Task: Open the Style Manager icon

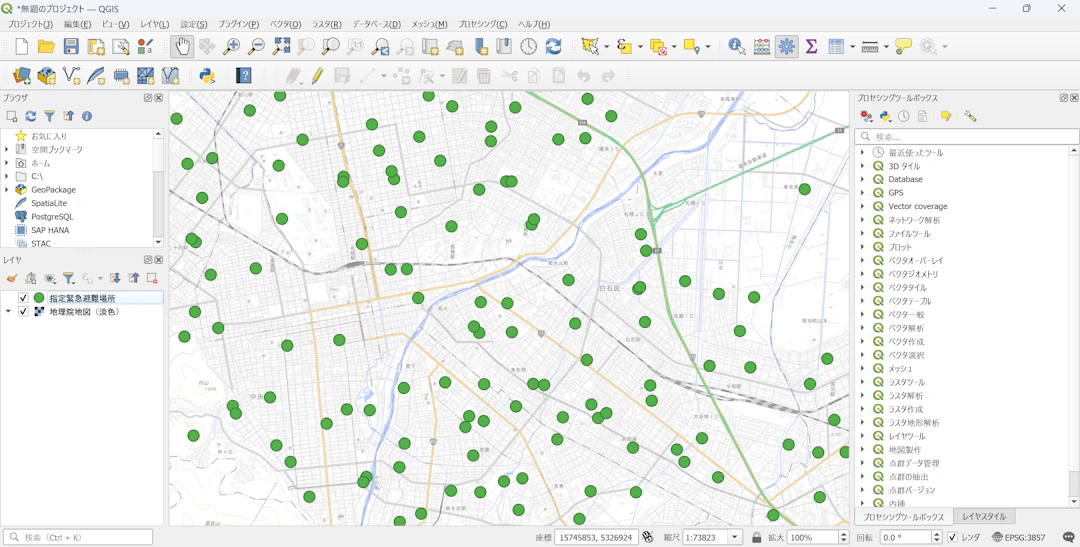Action: click(145, 46)
